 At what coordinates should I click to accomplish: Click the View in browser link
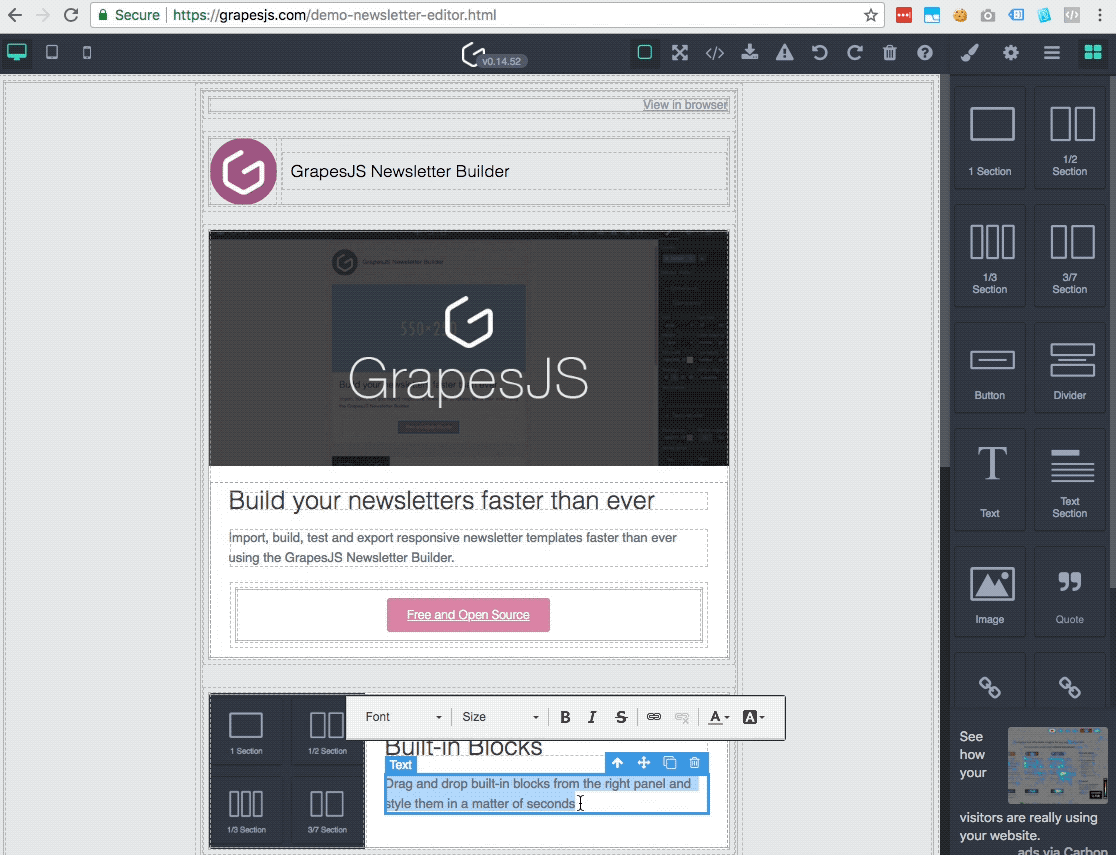(685, 104)
